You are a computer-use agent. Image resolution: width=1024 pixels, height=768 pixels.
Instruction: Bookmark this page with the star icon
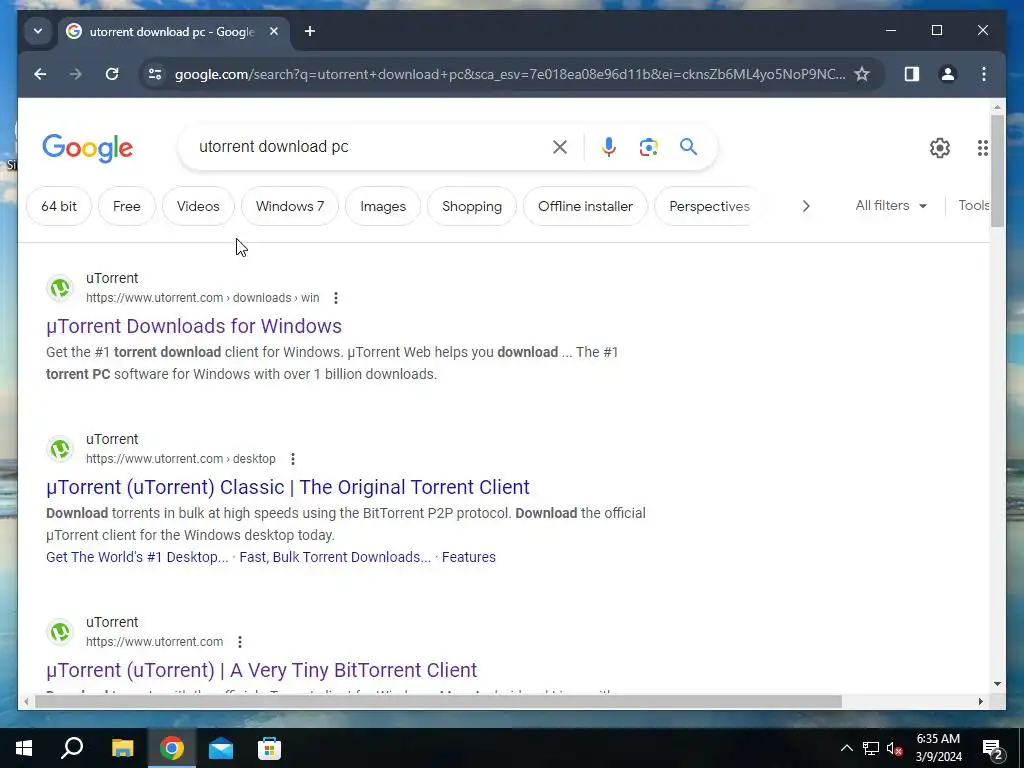coord(862,74)
